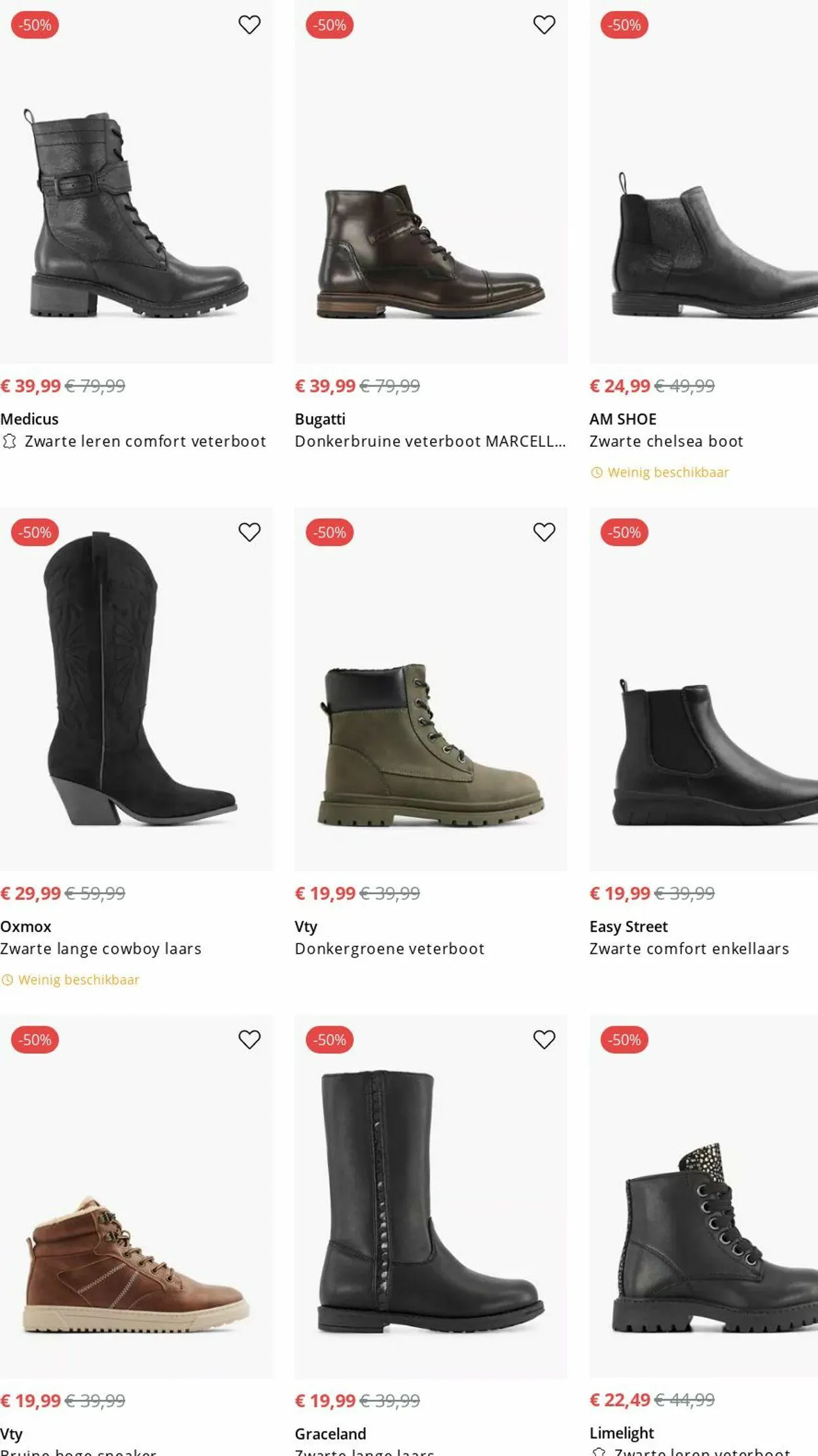Open Zwarte chelsea boot product title

(x=666, y=442)
